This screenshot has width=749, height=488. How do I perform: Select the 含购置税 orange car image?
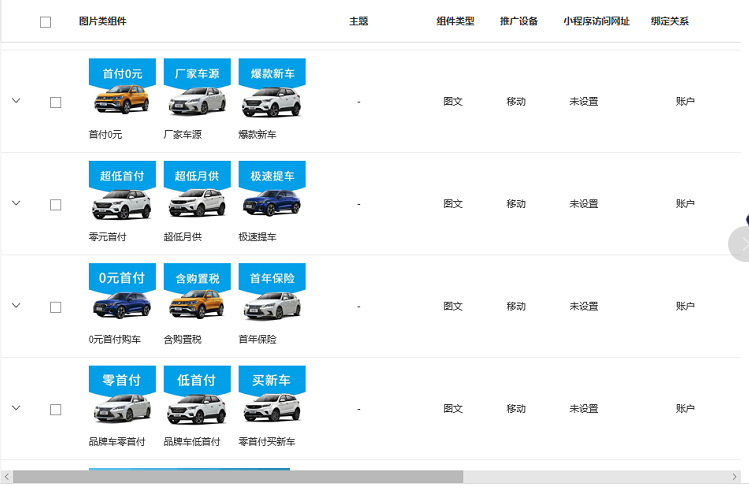point(196,305)
